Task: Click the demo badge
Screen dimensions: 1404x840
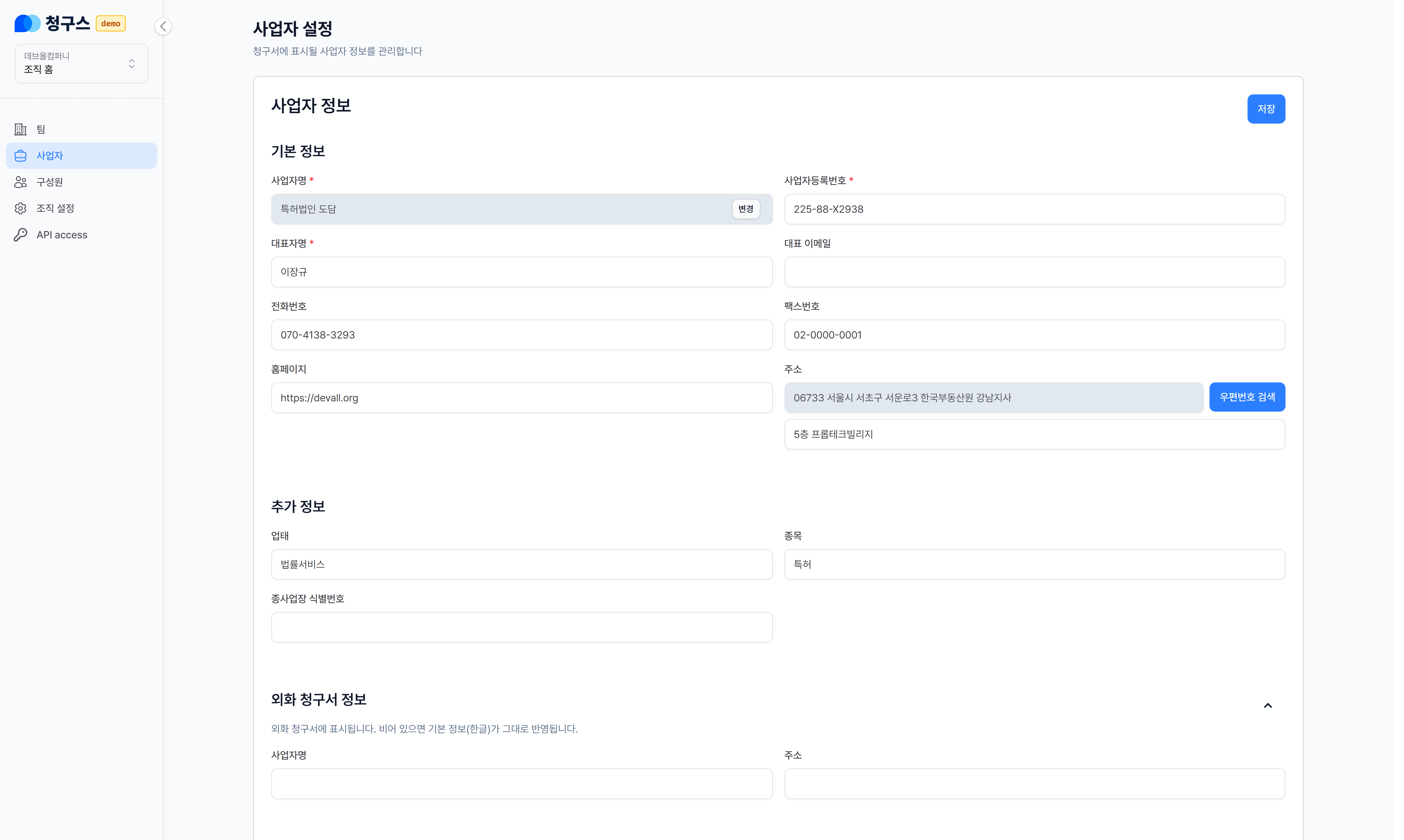Action: [x=110, y=24]
